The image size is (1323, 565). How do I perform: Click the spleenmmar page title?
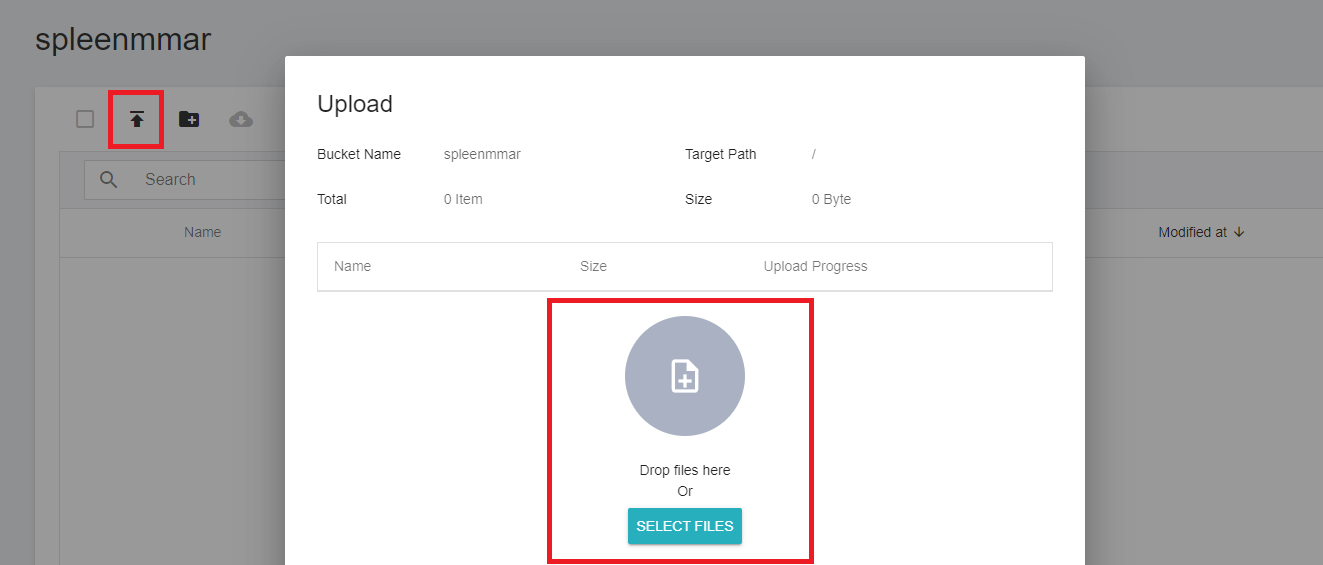123,40
